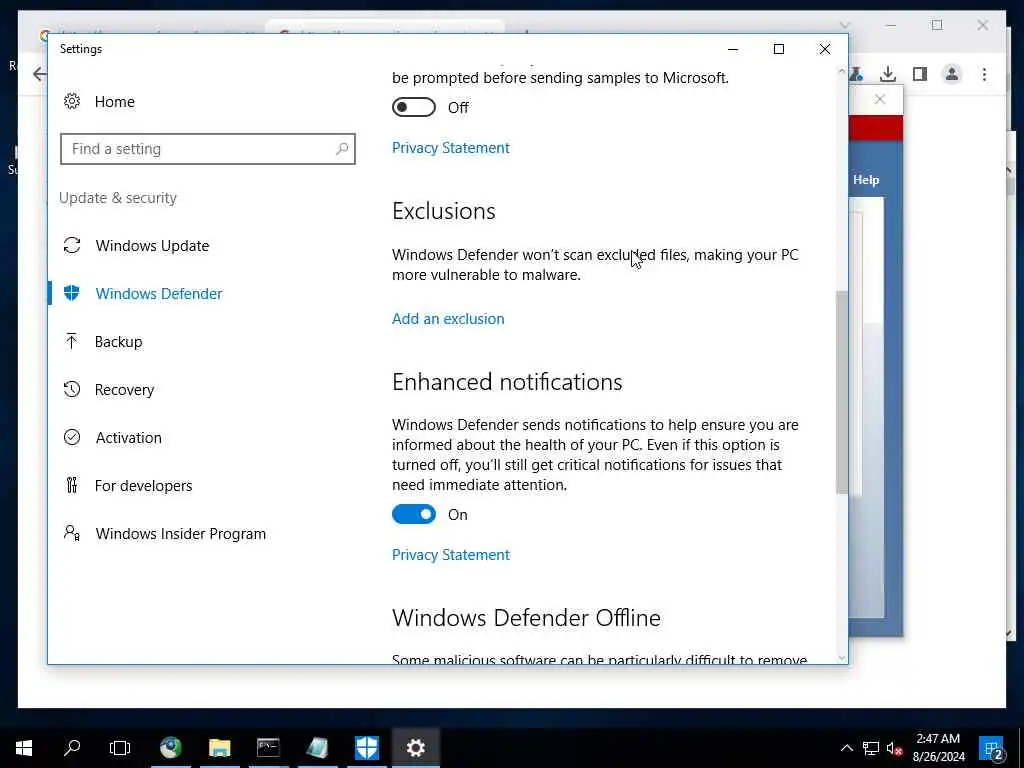Select the Windows Defender shield icon in sidebar
Screen dimensions: 1024x768
72,293
